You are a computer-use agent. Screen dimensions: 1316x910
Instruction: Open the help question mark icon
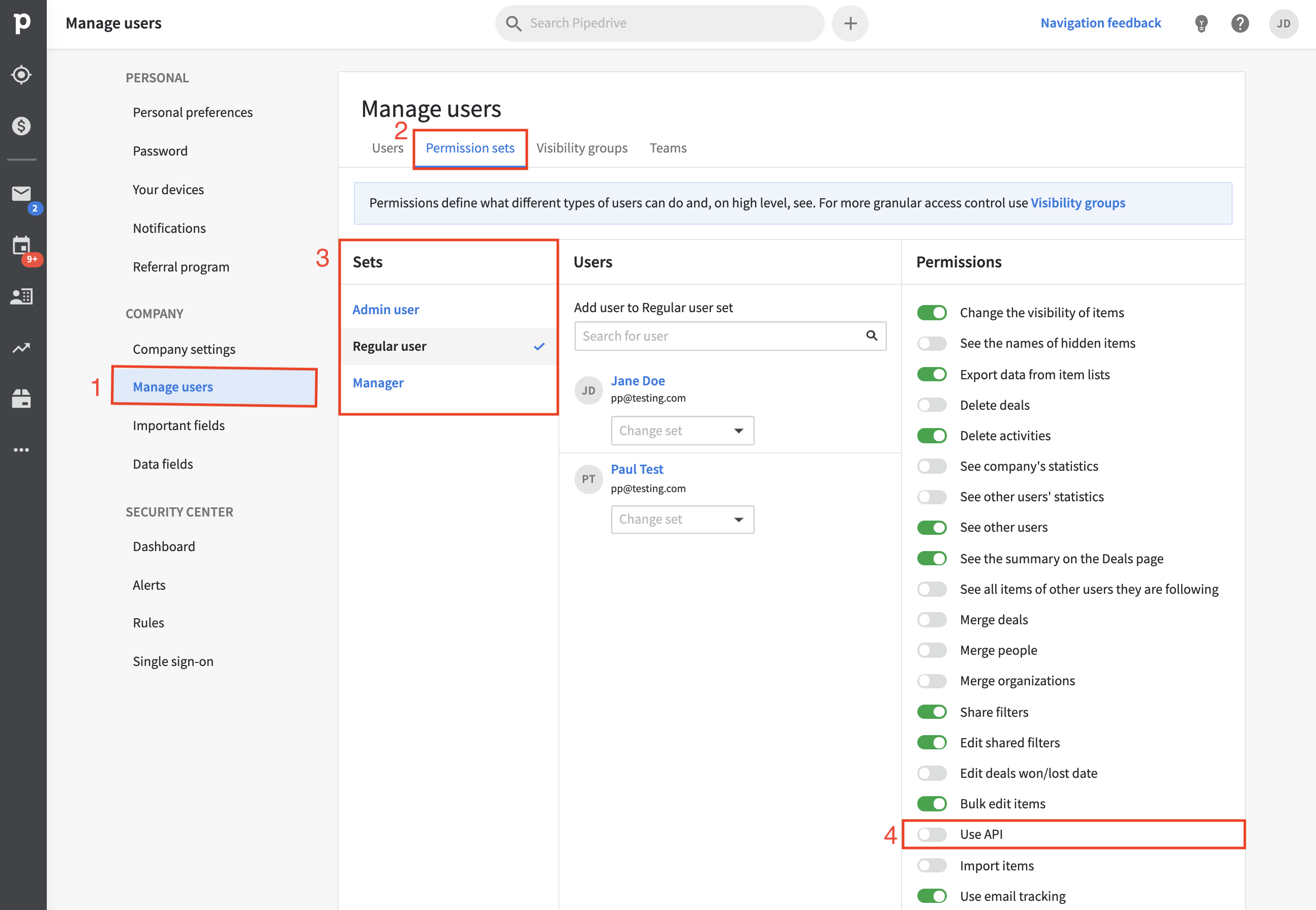1240,23
